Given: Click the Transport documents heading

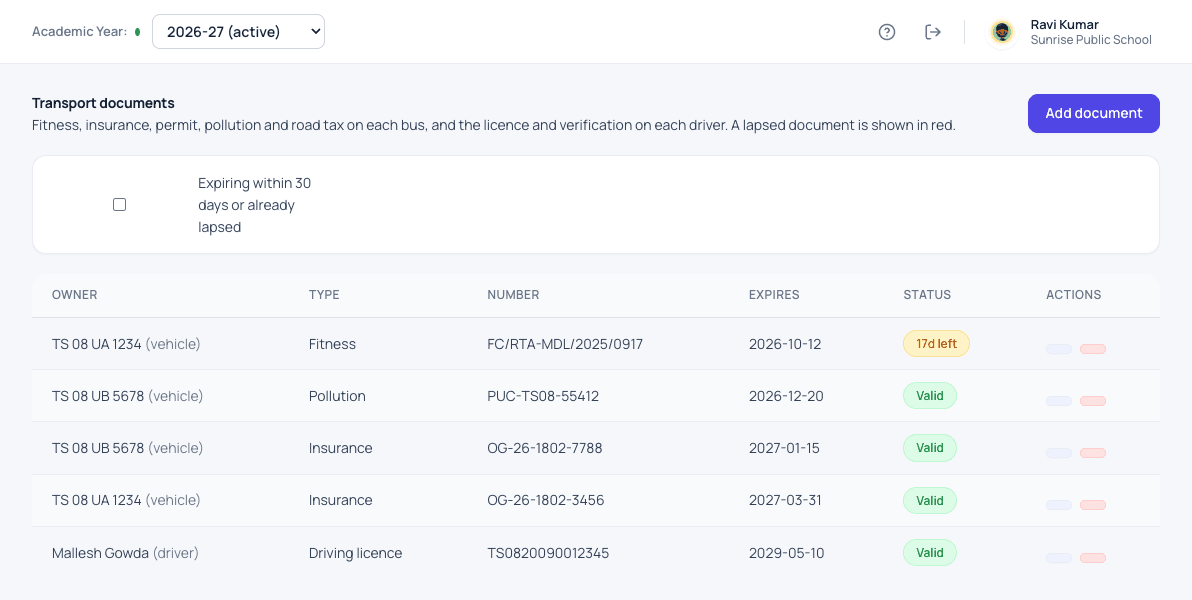Looking at the screenshot, I should point(103,103).
